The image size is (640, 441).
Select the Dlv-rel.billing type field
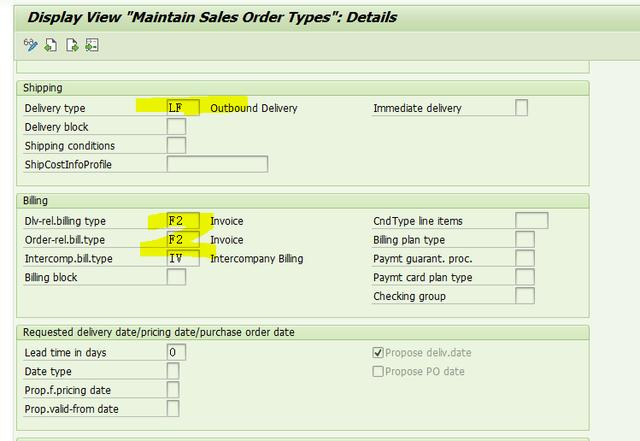pyautogui.click(x=183, y=221)
